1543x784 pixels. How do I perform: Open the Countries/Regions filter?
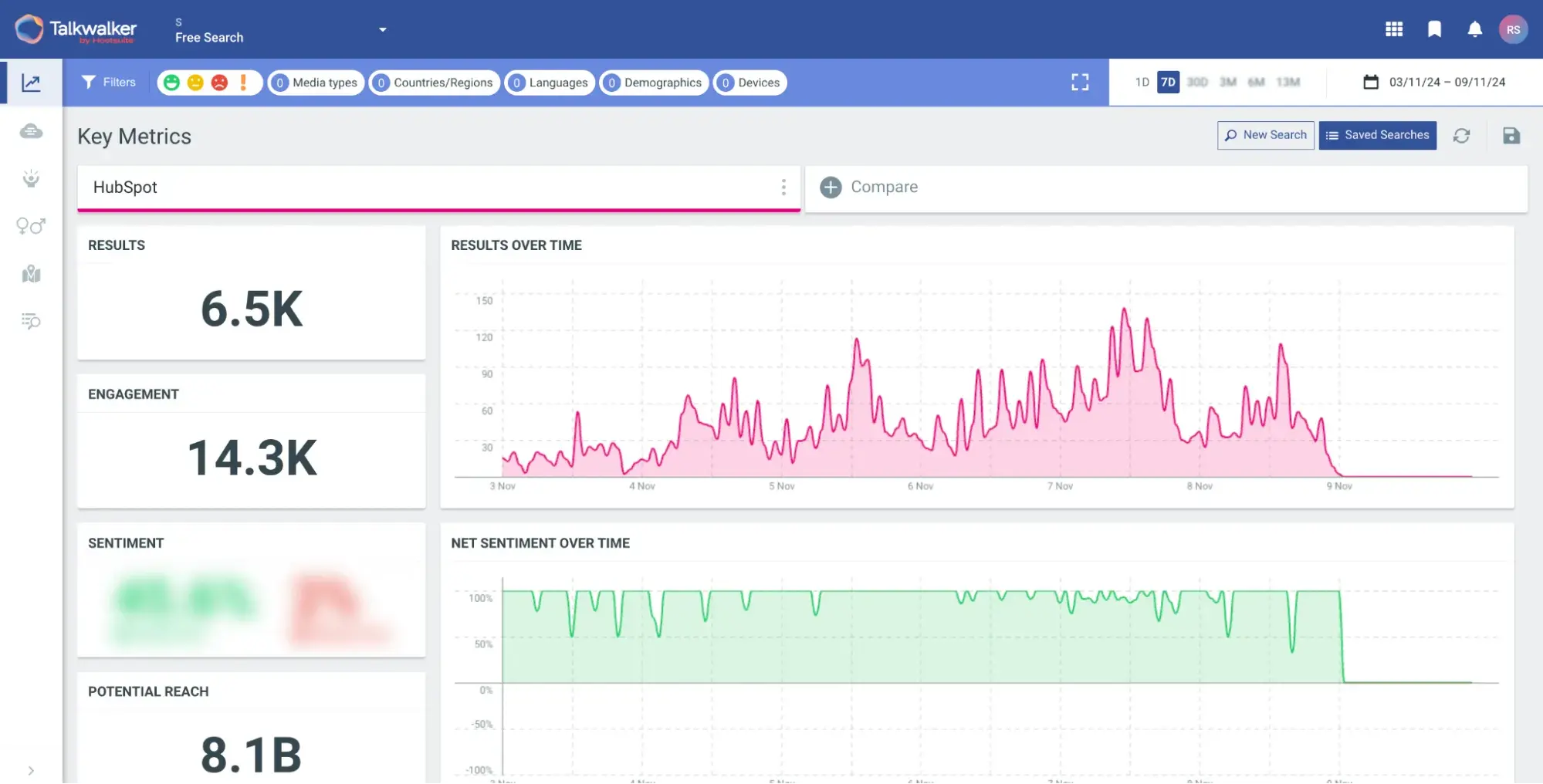click(x=435, y=83)
